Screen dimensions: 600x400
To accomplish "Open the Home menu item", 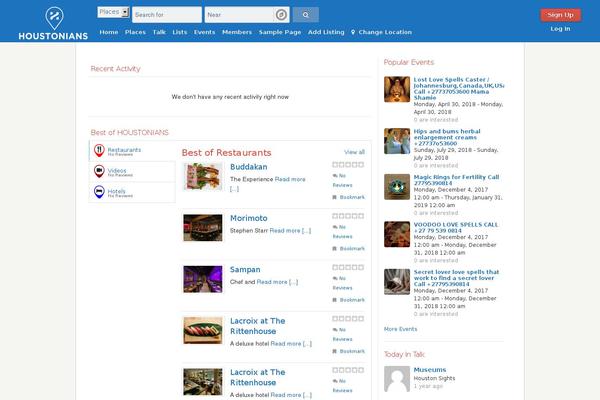I will pos(109,33).
